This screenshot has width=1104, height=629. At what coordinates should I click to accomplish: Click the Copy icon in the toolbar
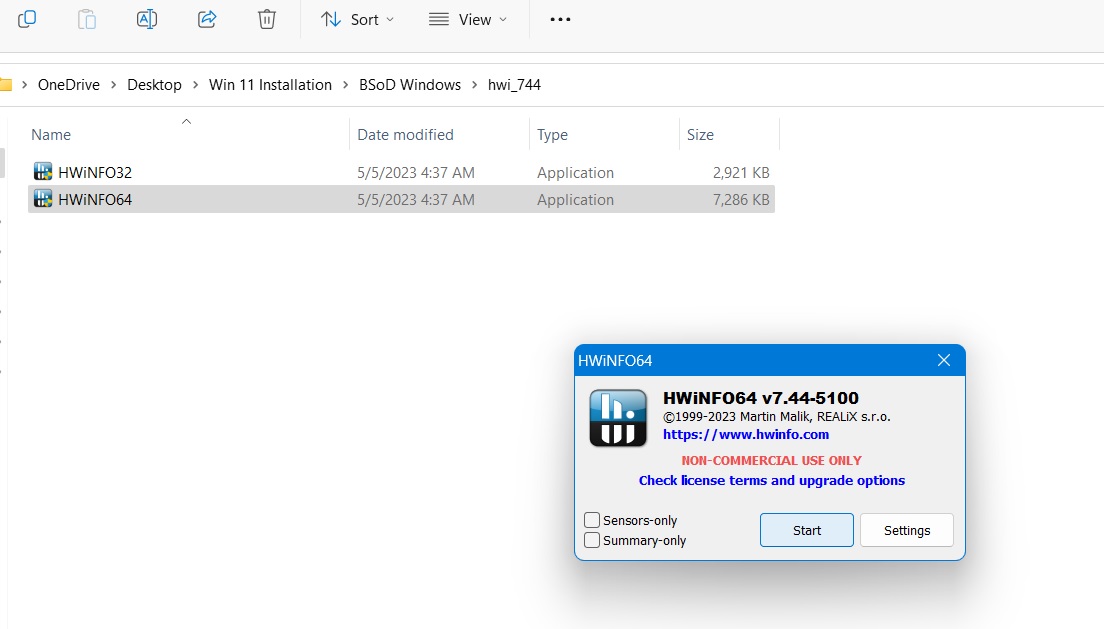click(27, 18)
